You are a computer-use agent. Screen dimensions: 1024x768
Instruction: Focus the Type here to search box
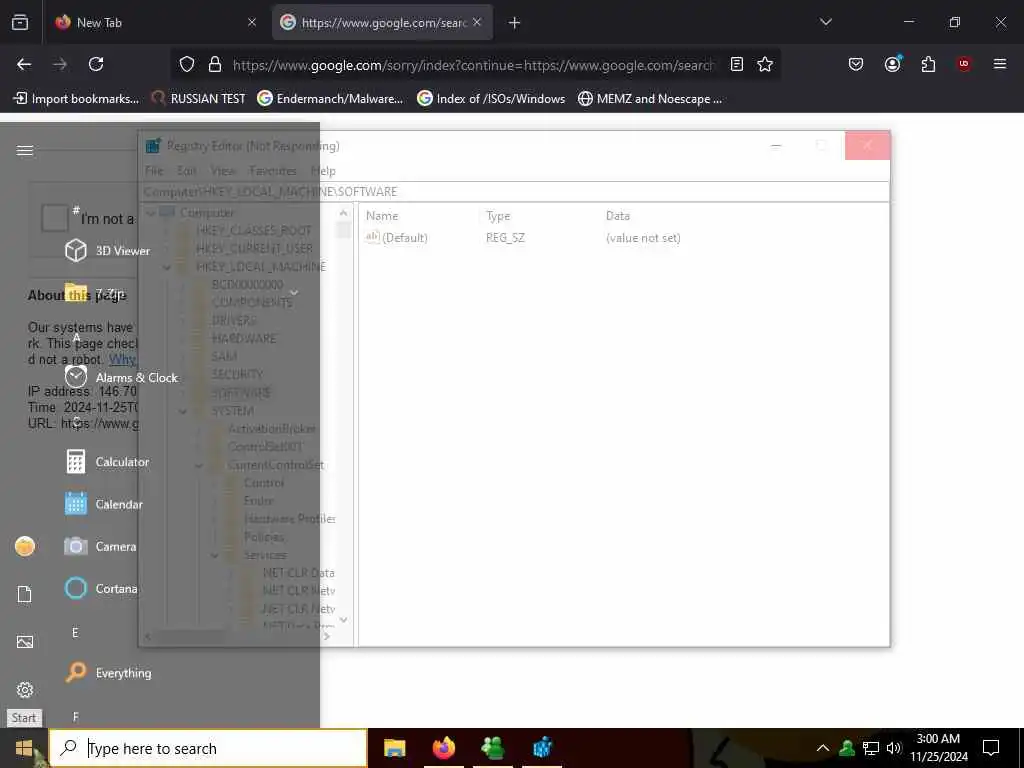pos(208,748)
